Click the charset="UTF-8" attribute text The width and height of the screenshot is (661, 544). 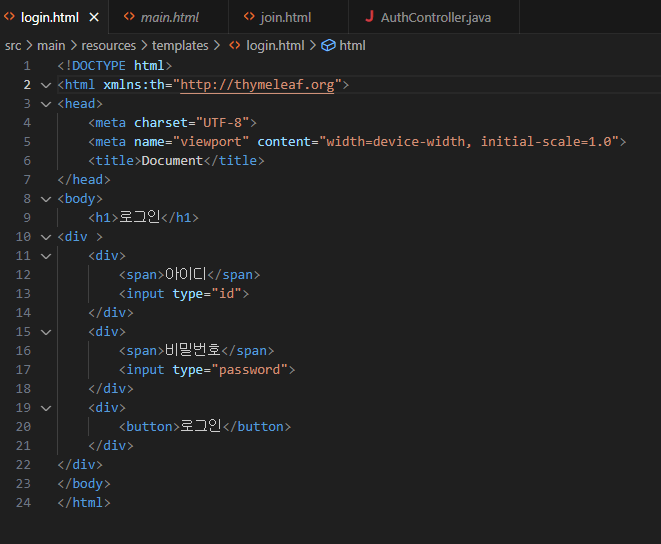point(191,123)
